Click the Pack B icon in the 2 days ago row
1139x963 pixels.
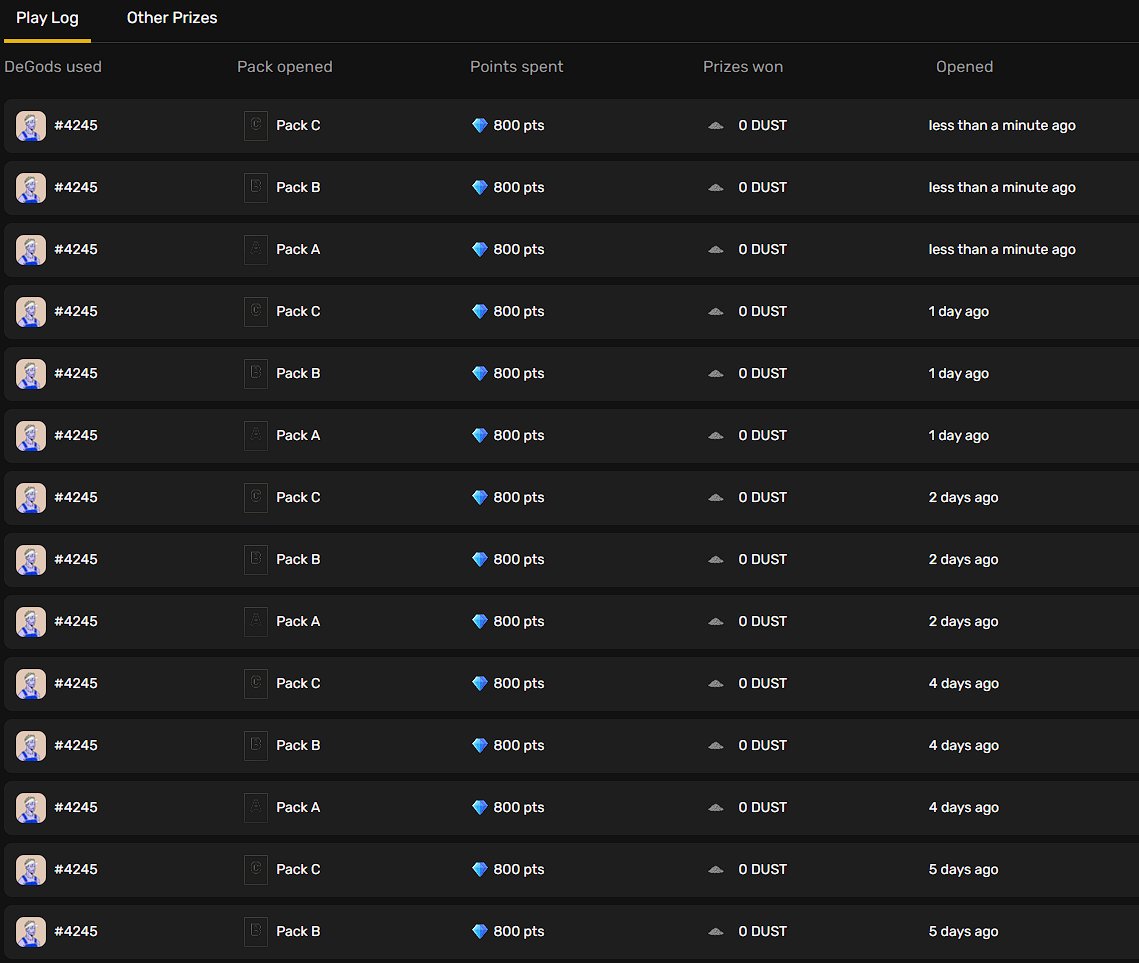click(x=256, y=559)
